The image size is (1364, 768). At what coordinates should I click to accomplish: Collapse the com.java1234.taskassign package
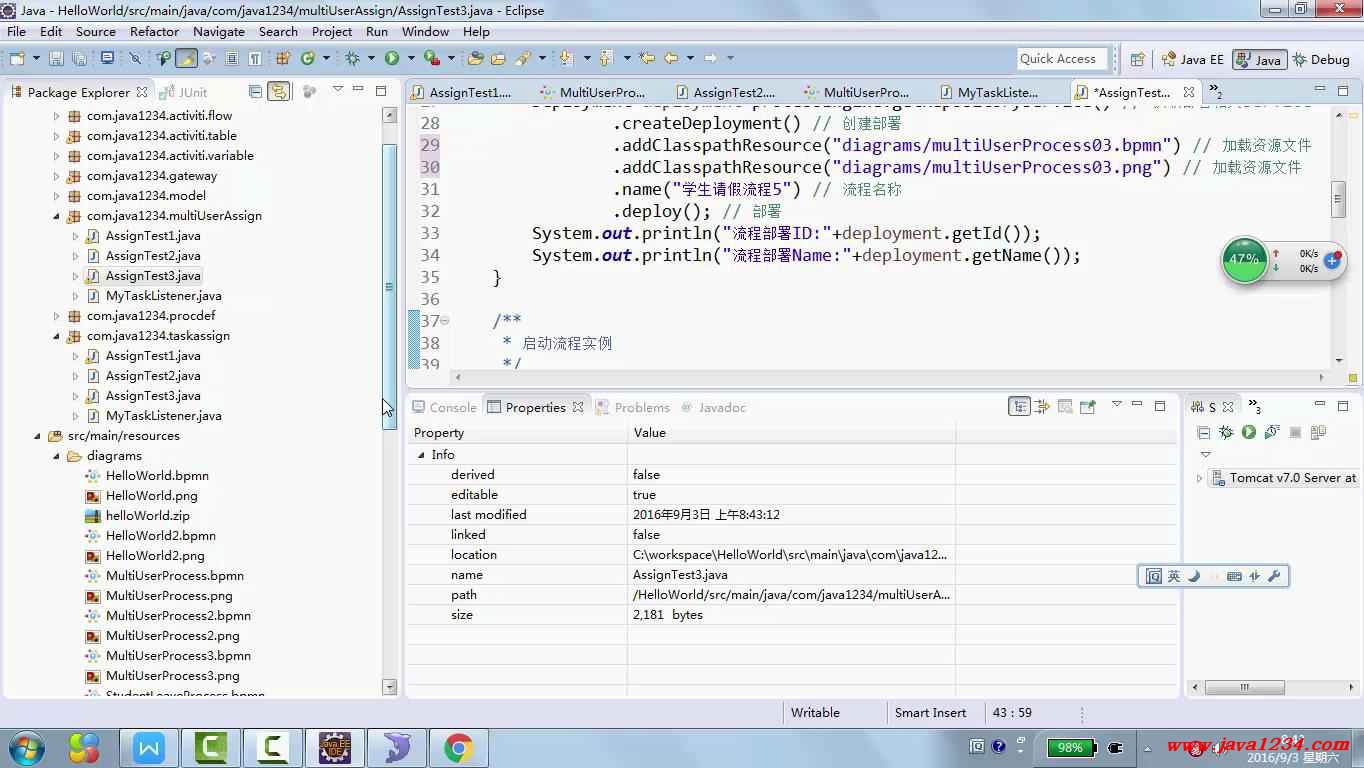(x=56, y=336)
